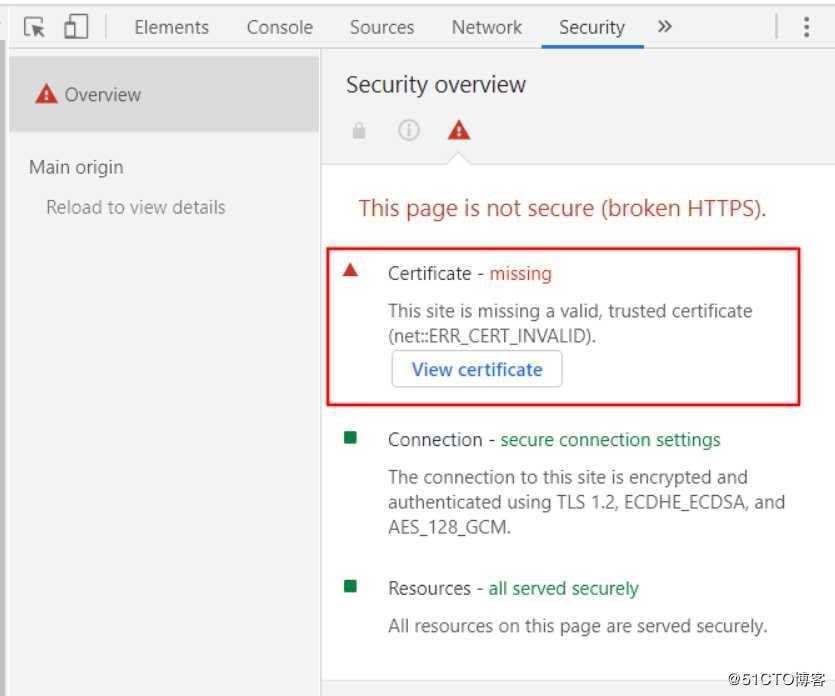Select the Security tab
This screenshot has height=696, width=835.
point(592,27)
